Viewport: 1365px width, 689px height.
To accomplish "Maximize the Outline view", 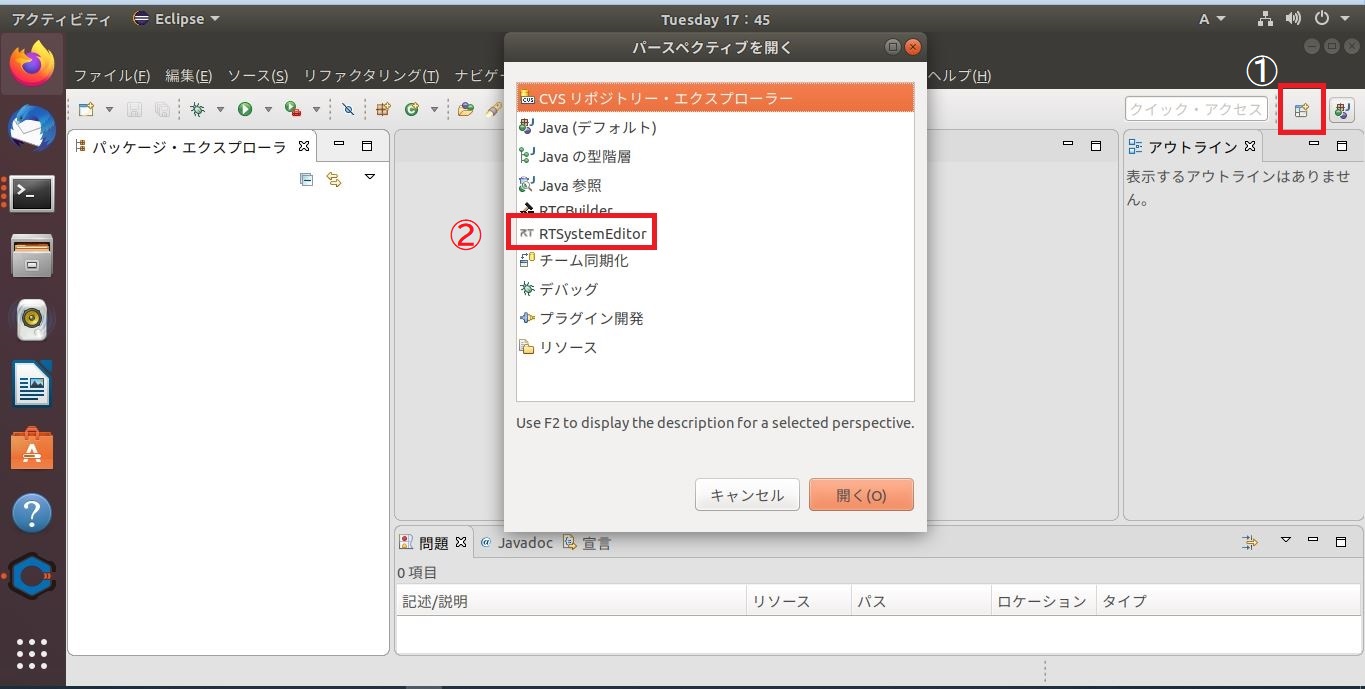I will coord(1342,146).
